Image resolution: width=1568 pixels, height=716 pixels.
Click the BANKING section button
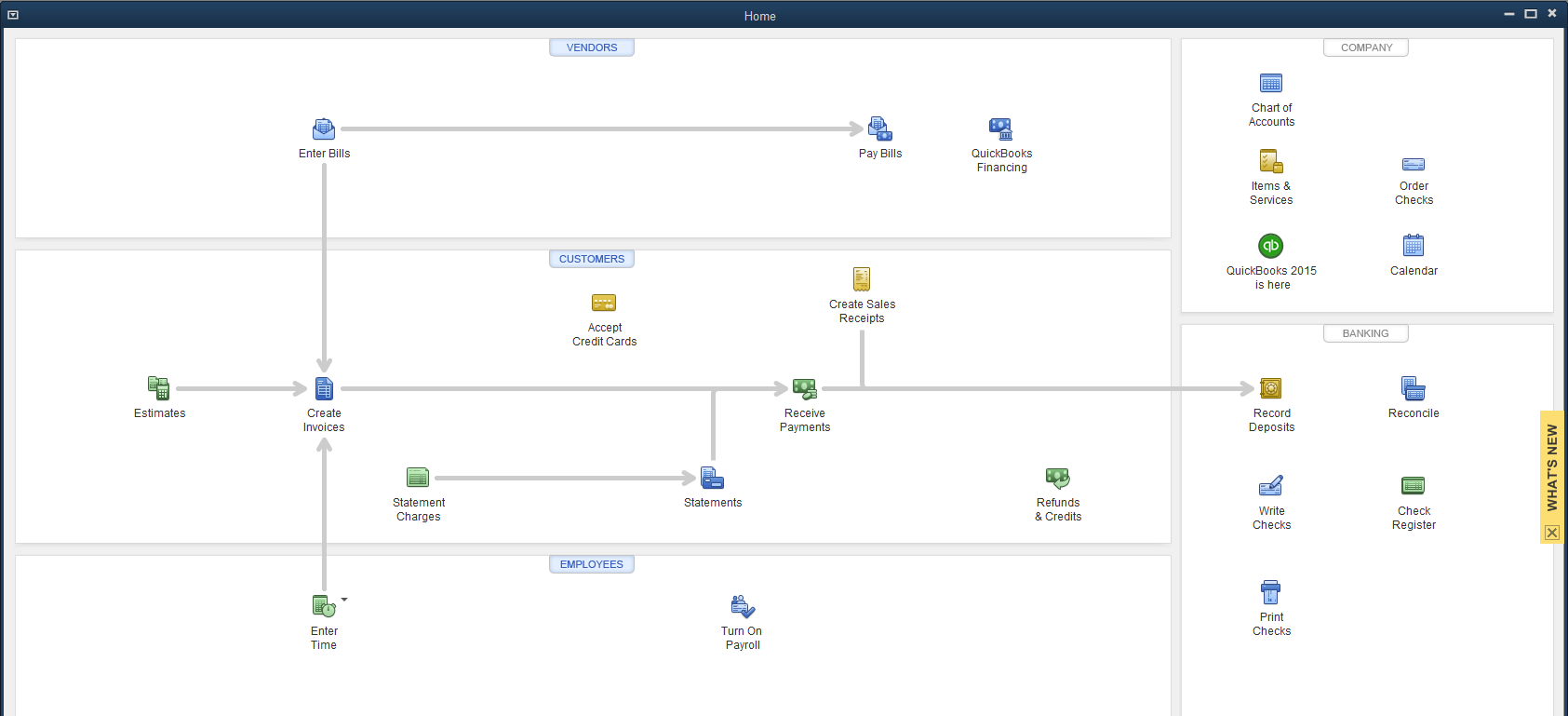click(x=1366, y=333)
